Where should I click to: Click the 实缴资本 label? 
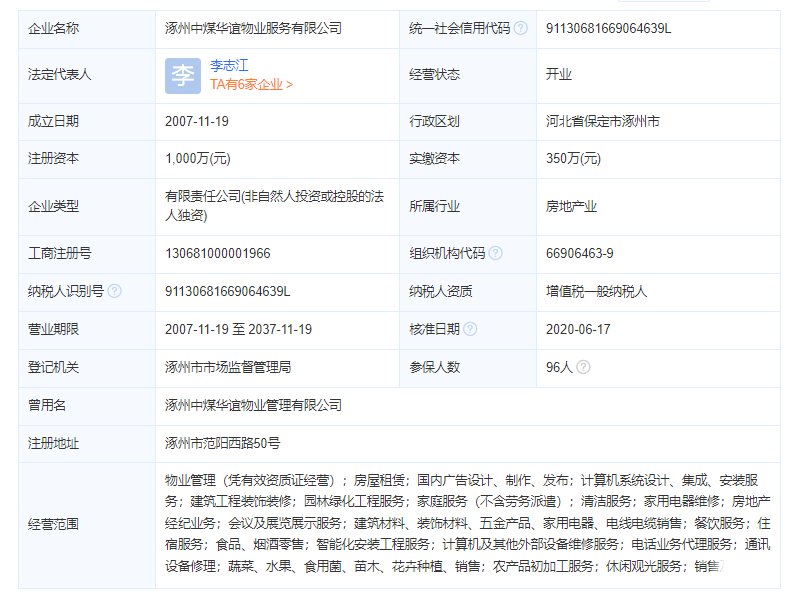434,159
